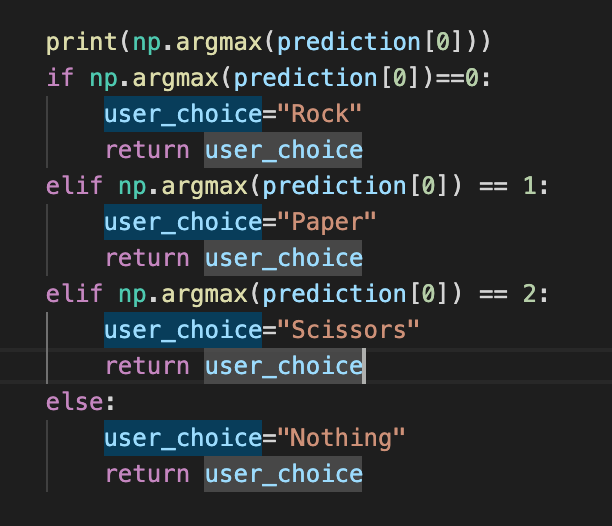Image resolution: width=612 pixels, height=526 pixels.
Task: Click the number 1 in the elif condition
Action: pyautogui.click(x=530, y=186)
